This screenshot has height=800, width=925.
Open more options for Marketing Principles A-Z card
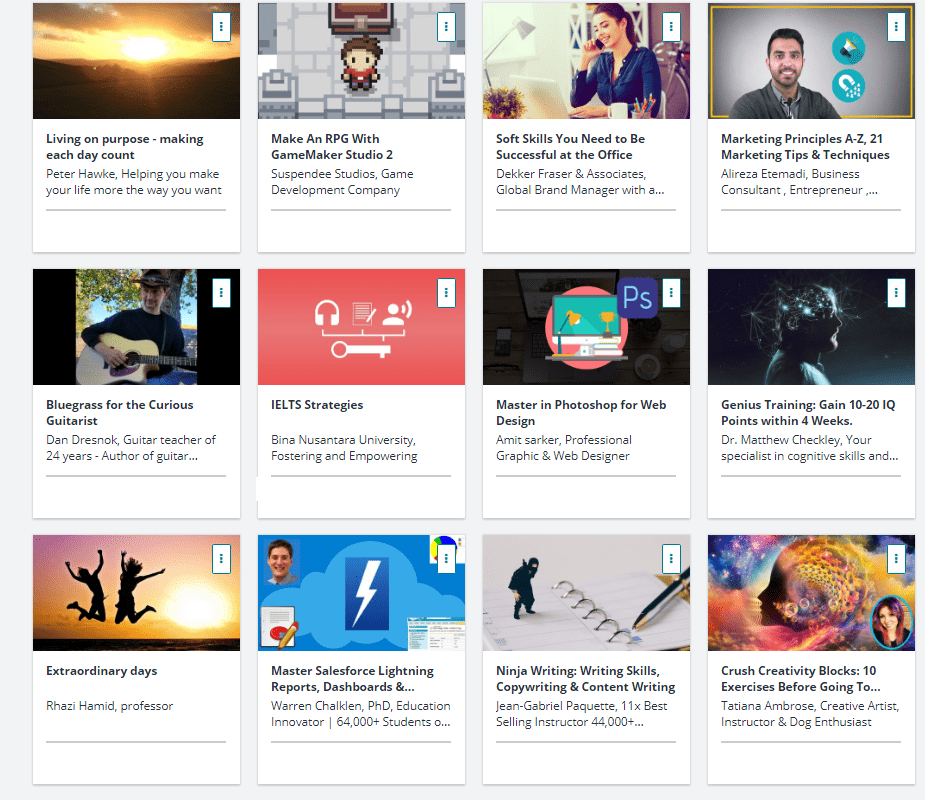[x=896, y=27]
